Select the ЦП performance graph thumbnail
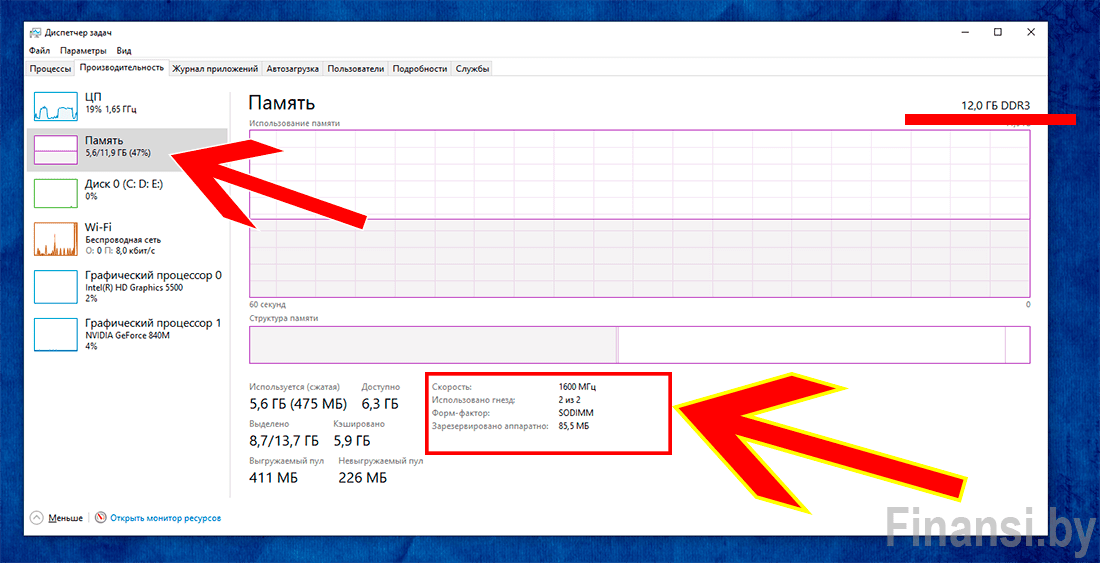This screenshot has height=563, width=1100. point(55,106)
